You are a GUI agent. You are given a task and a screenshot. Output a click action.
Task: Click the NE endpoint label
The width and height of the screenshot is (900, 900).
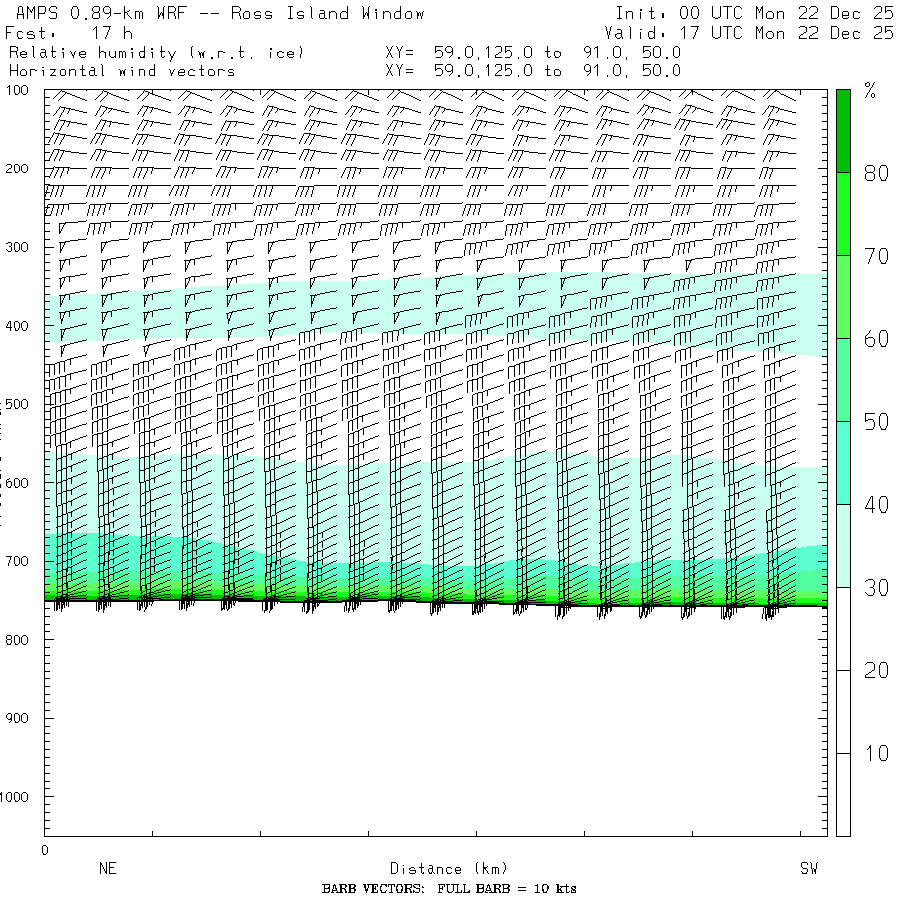pos(108,869)
